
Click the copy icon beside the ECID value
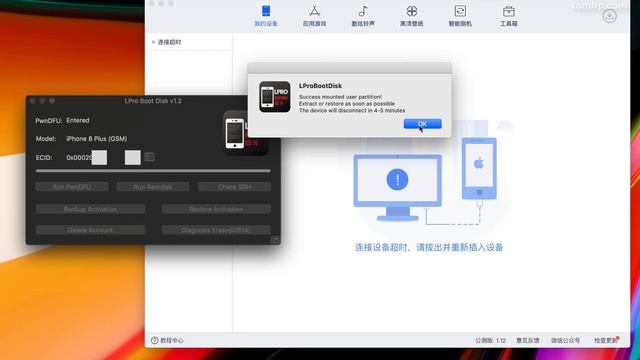(149, 157)
